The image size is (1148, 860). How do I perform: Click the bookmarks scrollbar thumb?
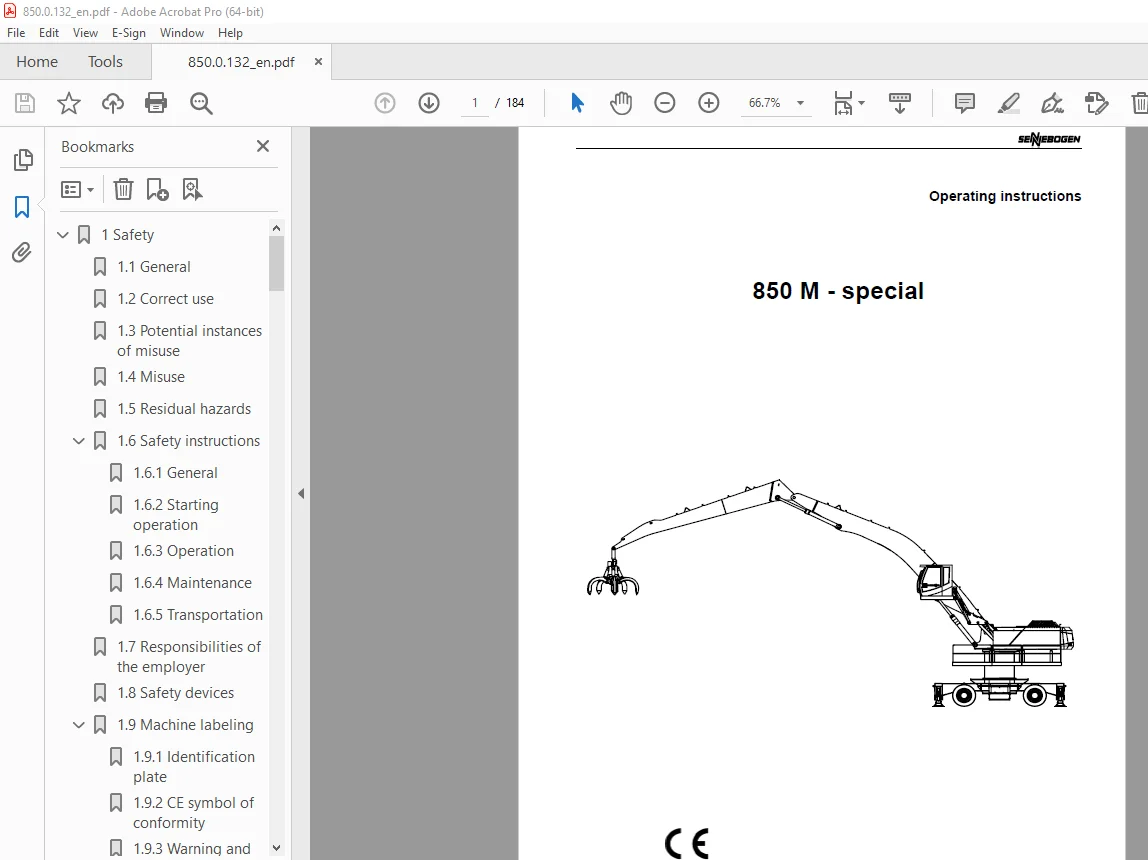click(x=276, y=263)
